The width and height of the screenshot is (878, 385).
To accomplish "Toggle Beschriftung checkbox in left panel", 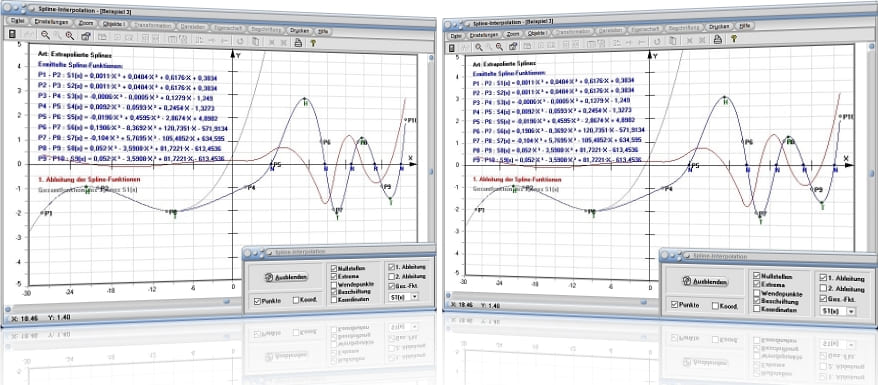I will click(334, 292).
